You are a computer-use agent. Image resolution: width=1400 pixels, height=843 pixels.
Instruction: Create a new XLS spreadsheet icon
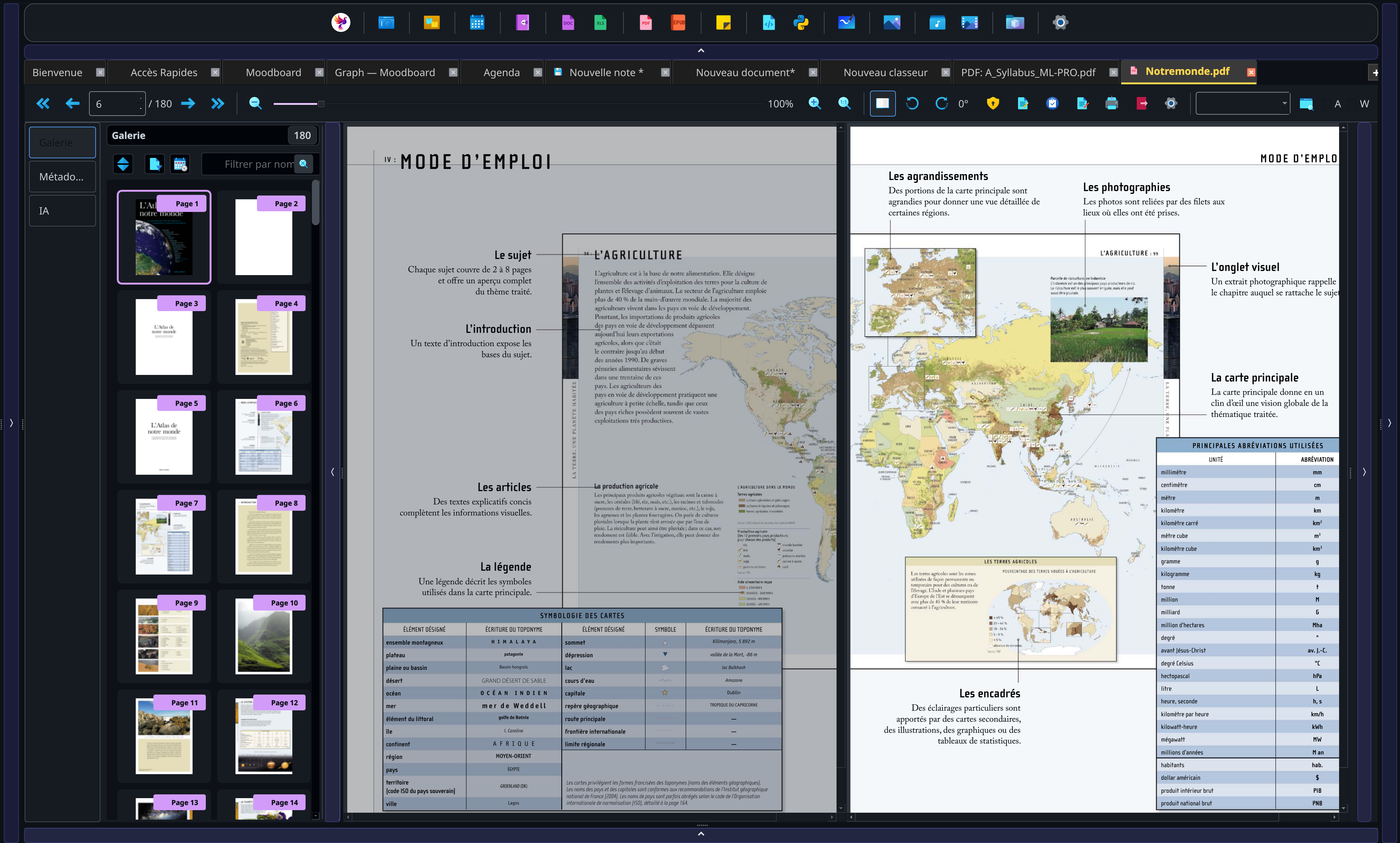click(x=600, y=23)
